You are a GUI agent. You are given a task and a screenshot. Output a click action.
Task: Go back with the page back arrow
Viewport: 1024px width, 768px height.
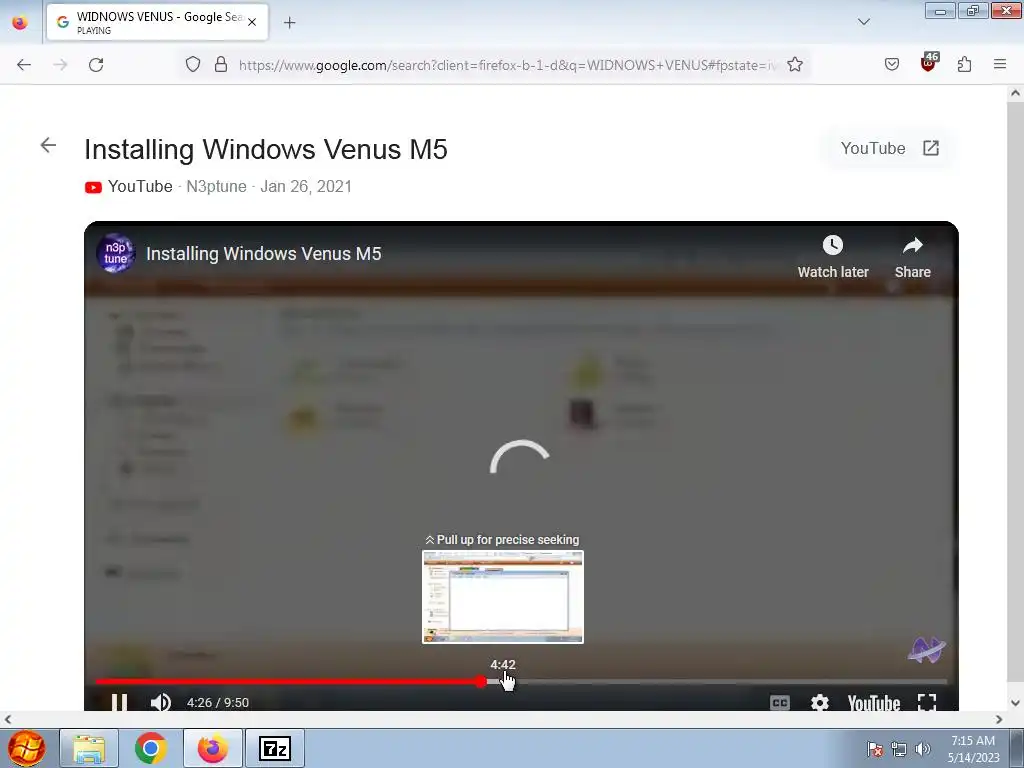coord(48,145)
